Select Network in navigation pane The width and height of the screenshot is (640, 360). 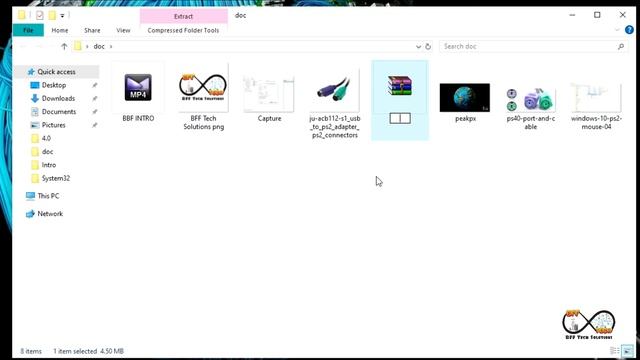click(50, 214)
